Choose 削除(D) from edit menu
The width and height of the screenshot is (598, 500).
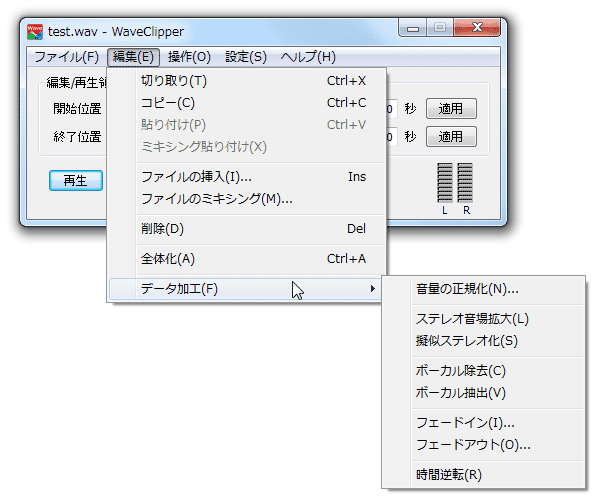pyautogui.click(x=247, y=229)
